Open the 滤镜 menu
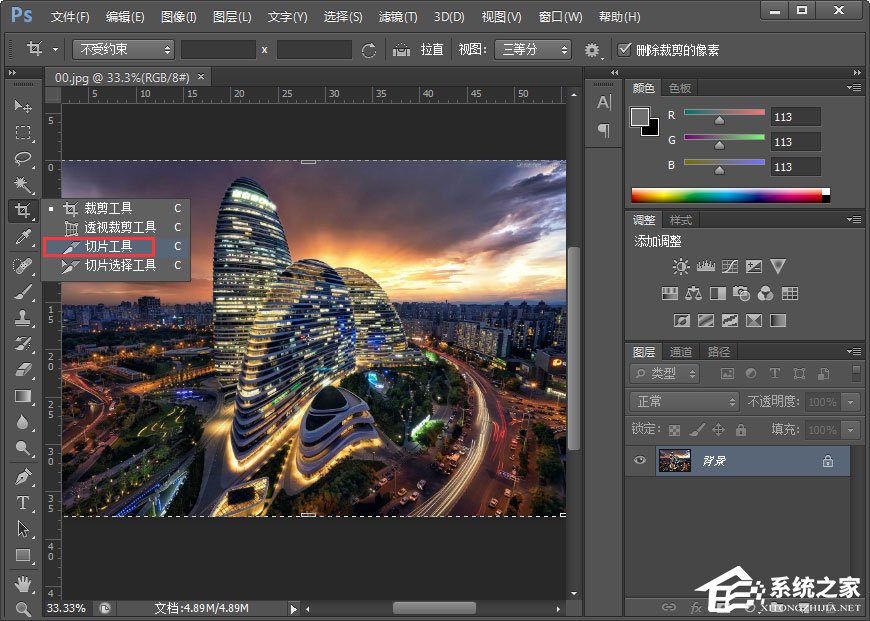870x621 pixels. [396, 16]
